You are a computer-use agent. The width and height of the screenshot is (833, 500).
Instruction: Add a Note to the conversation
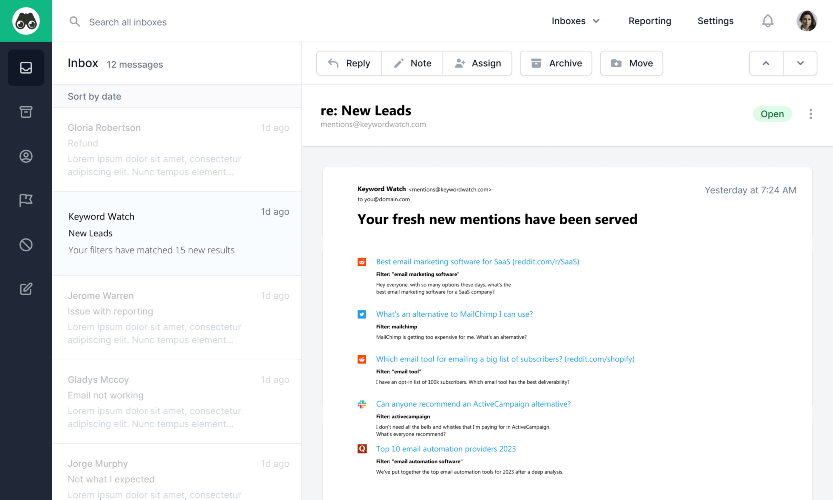pos(412,63)
